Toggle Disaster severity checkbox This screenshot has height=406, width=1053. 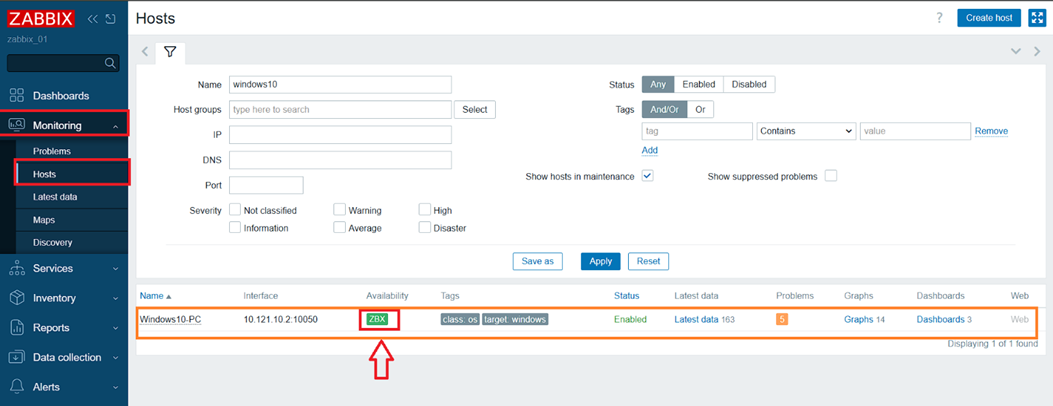coord(424,227)
